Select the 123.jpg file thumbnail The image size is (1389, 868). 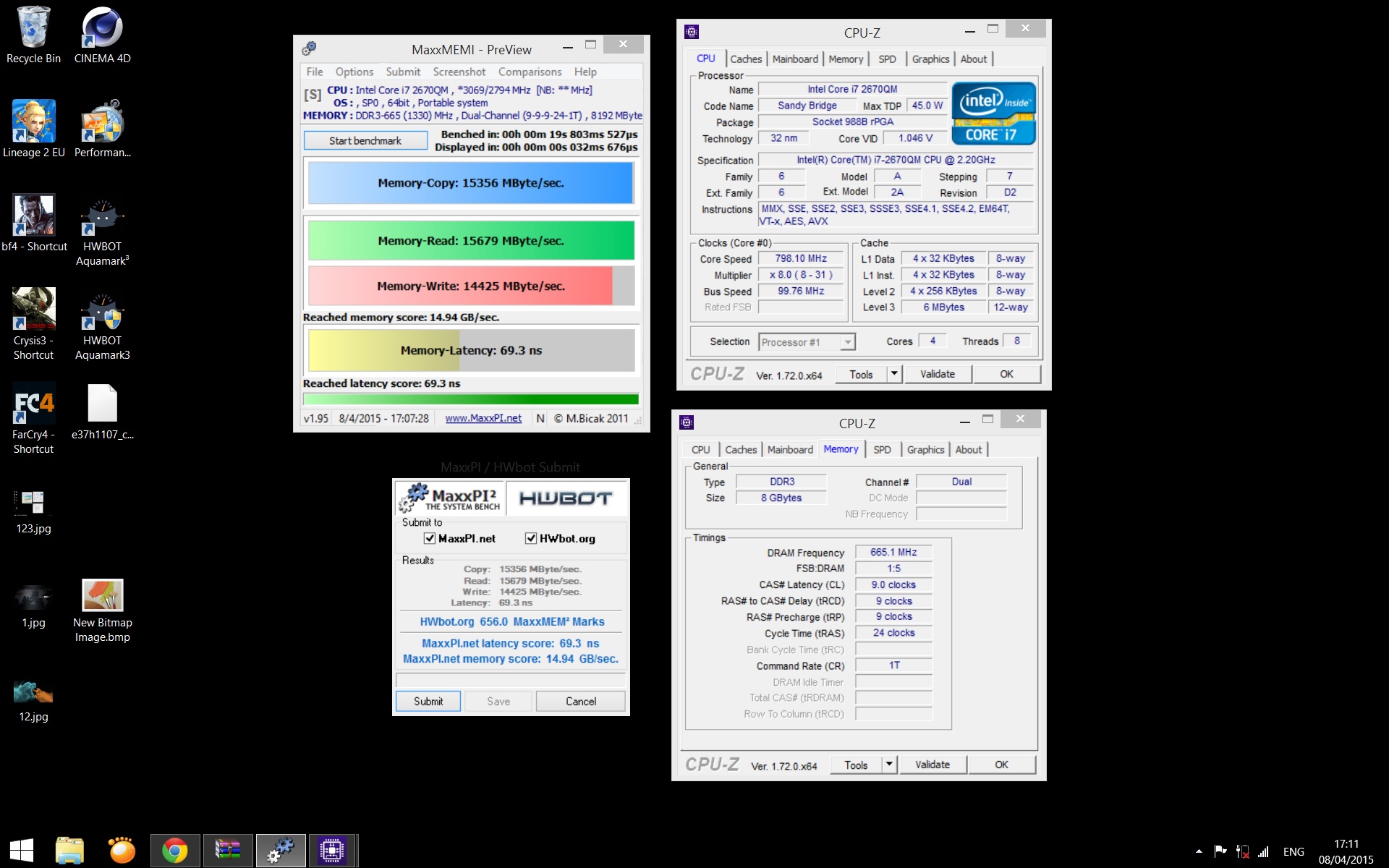(x=29, y=501)
